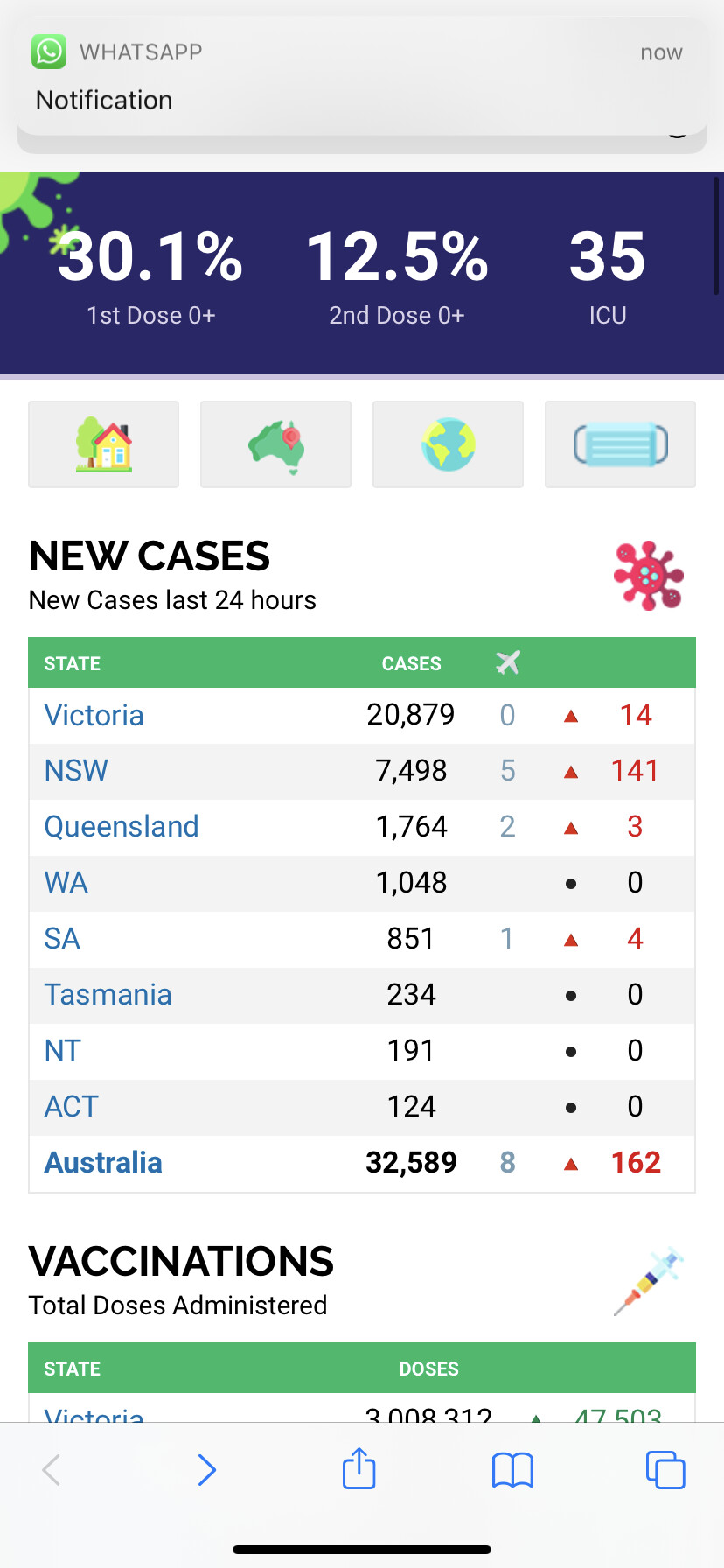Tap Safari's share icon
Screen dimensions: 724x1568
[359, 1469]
